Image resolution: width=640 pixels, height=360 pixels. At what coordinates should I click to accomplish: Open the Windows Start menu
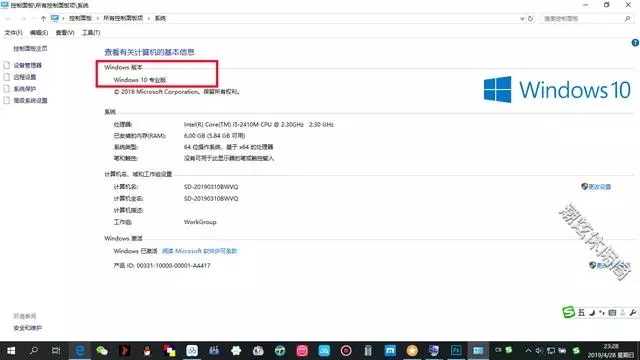tap(11, 351)
